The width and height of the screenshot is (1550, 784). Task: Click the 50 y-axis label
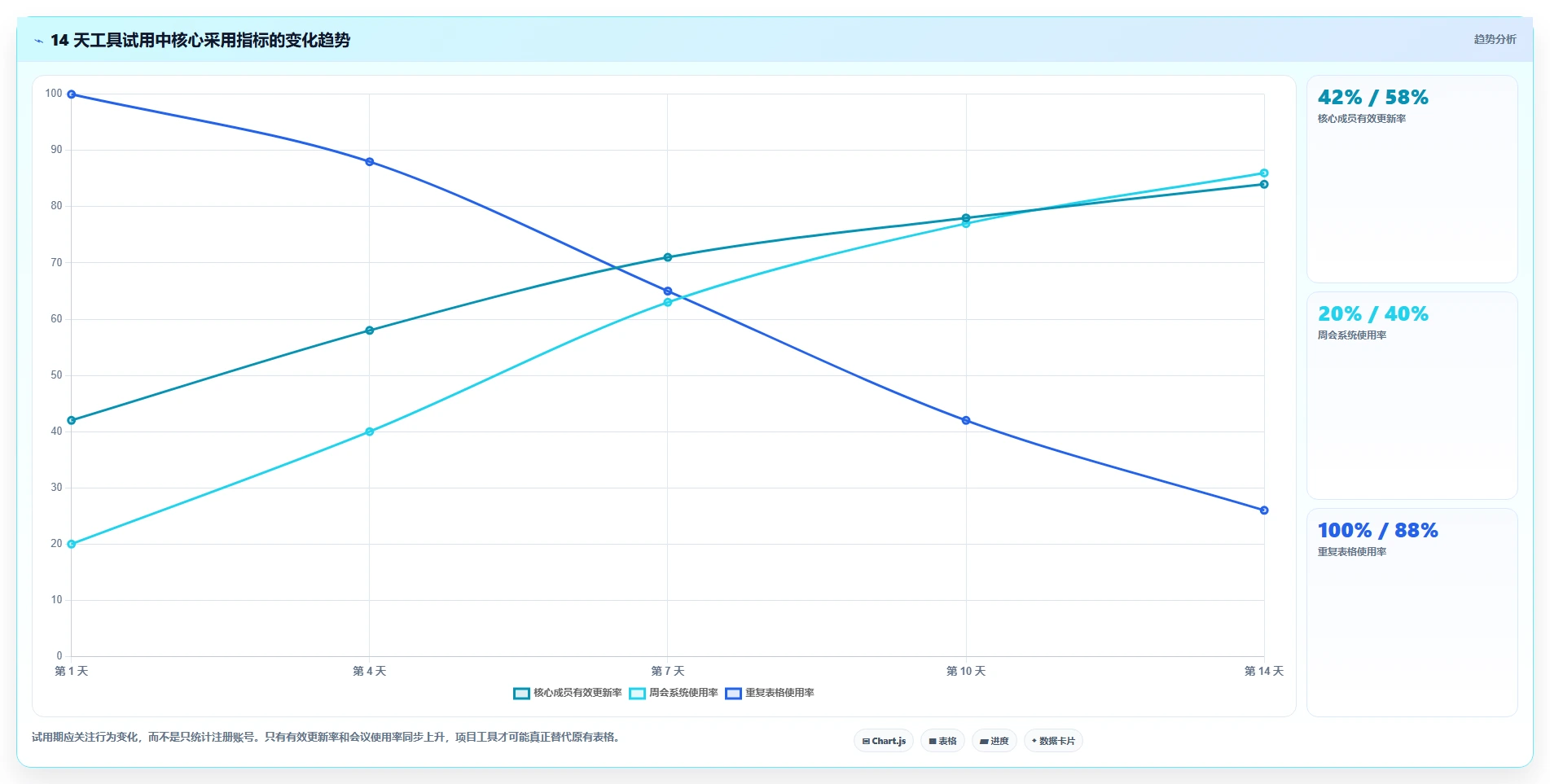click(56, 375)
